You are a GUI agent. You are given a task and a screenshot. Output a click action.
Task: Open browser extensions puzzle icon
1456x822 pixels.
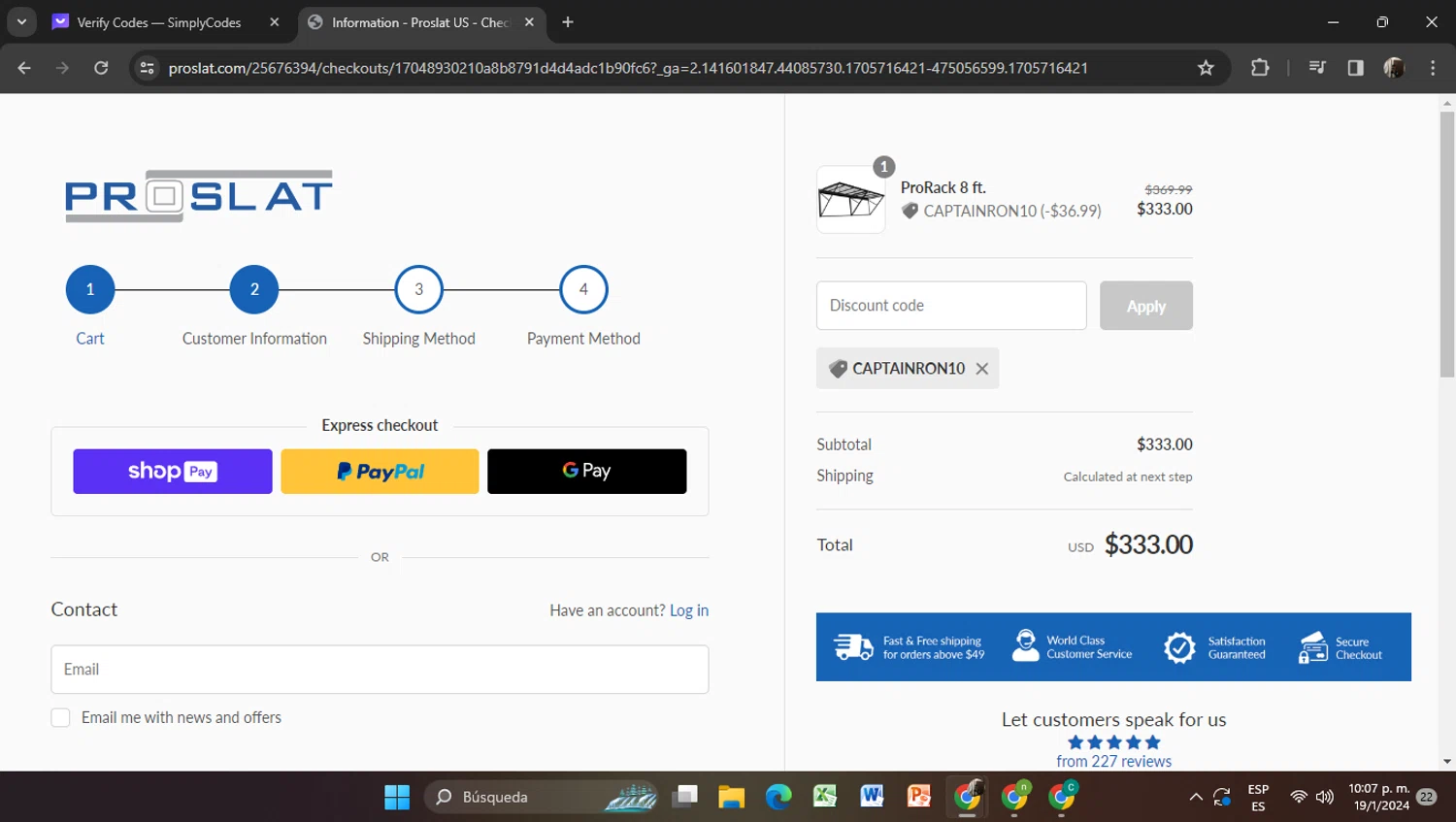pos(1260,68)
